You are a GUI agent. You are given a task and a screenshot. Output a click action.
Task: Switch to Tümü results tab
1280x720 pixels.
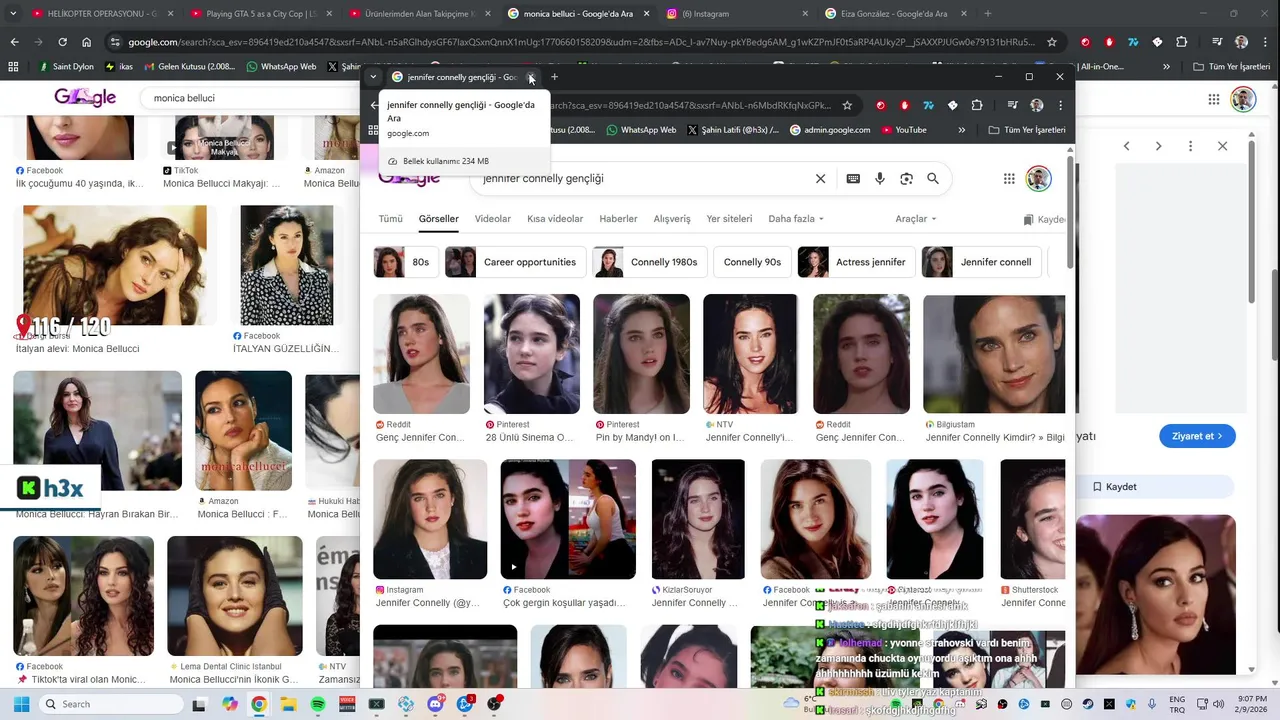point(390,219)
